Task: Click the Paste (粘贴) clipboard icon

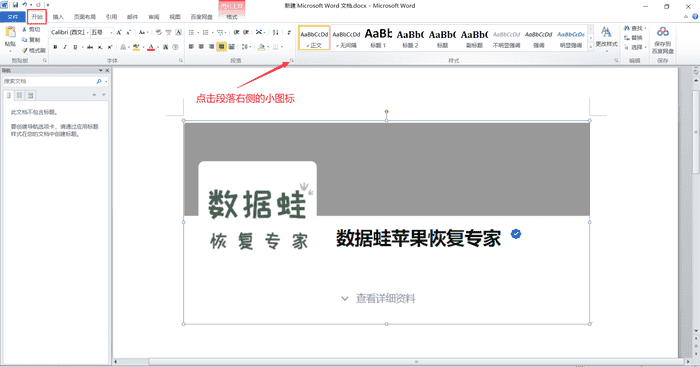Action: (x=10, y=33)
